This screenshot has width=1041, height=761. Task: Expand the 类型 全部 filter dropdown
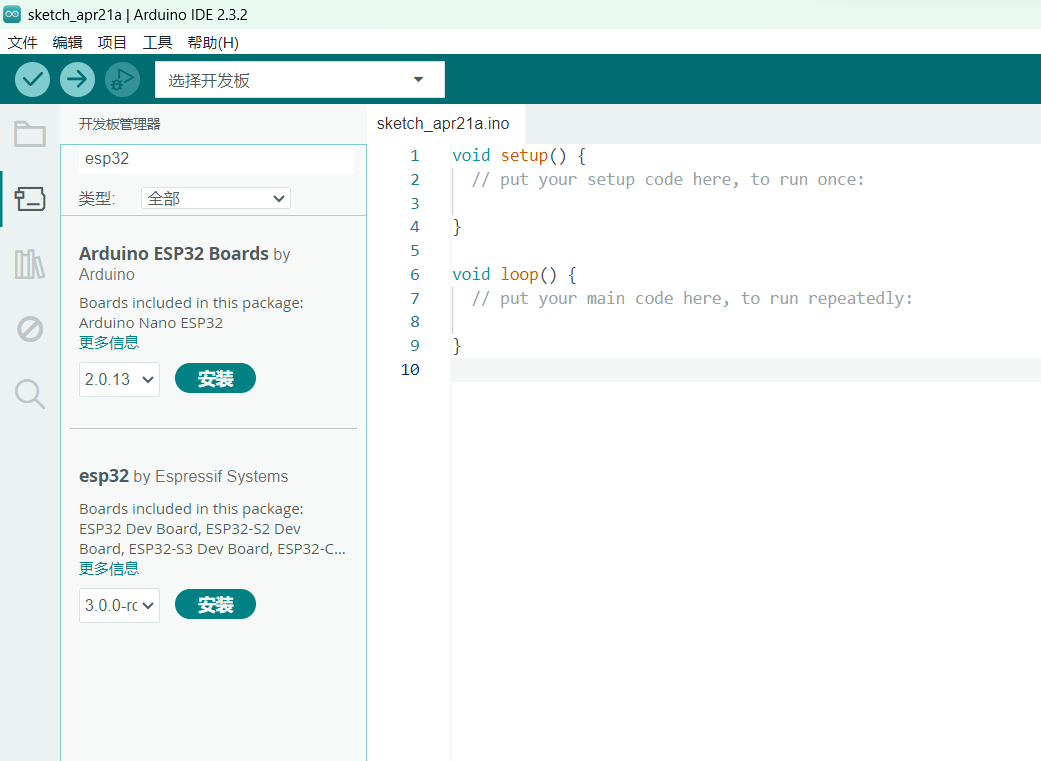click(216, 198)
